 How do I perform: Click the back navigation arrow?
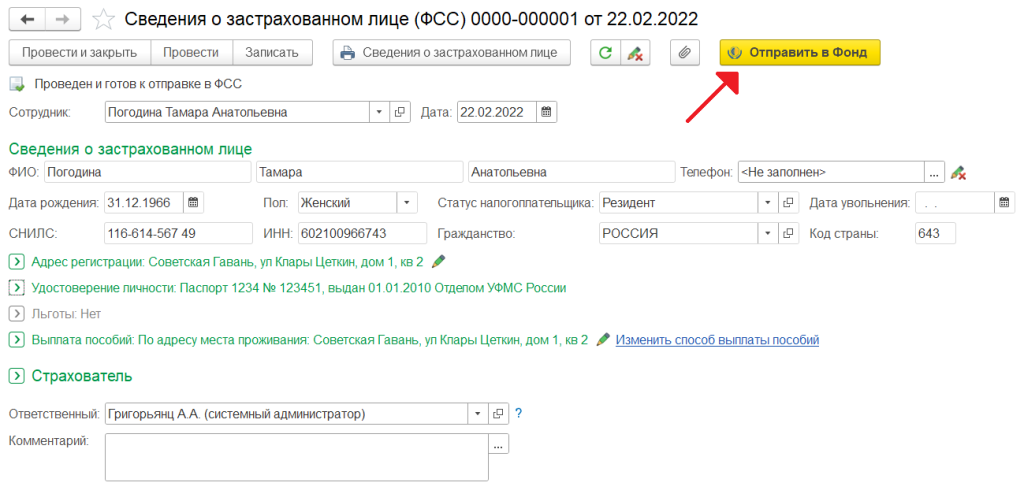point(27,20)
